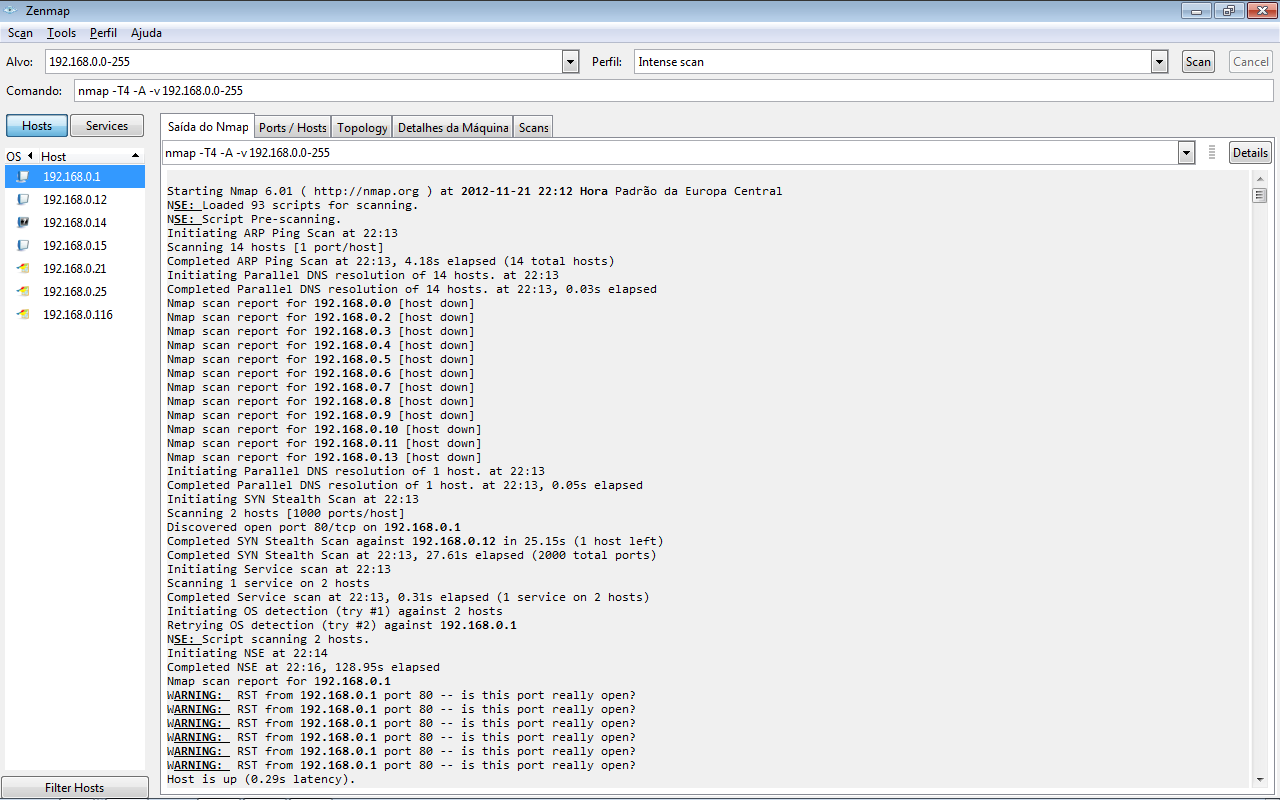The width and height of the screenshot is (1280, 800).
Task: Sort hosts by the OS column header
Action: click(19, 157)
